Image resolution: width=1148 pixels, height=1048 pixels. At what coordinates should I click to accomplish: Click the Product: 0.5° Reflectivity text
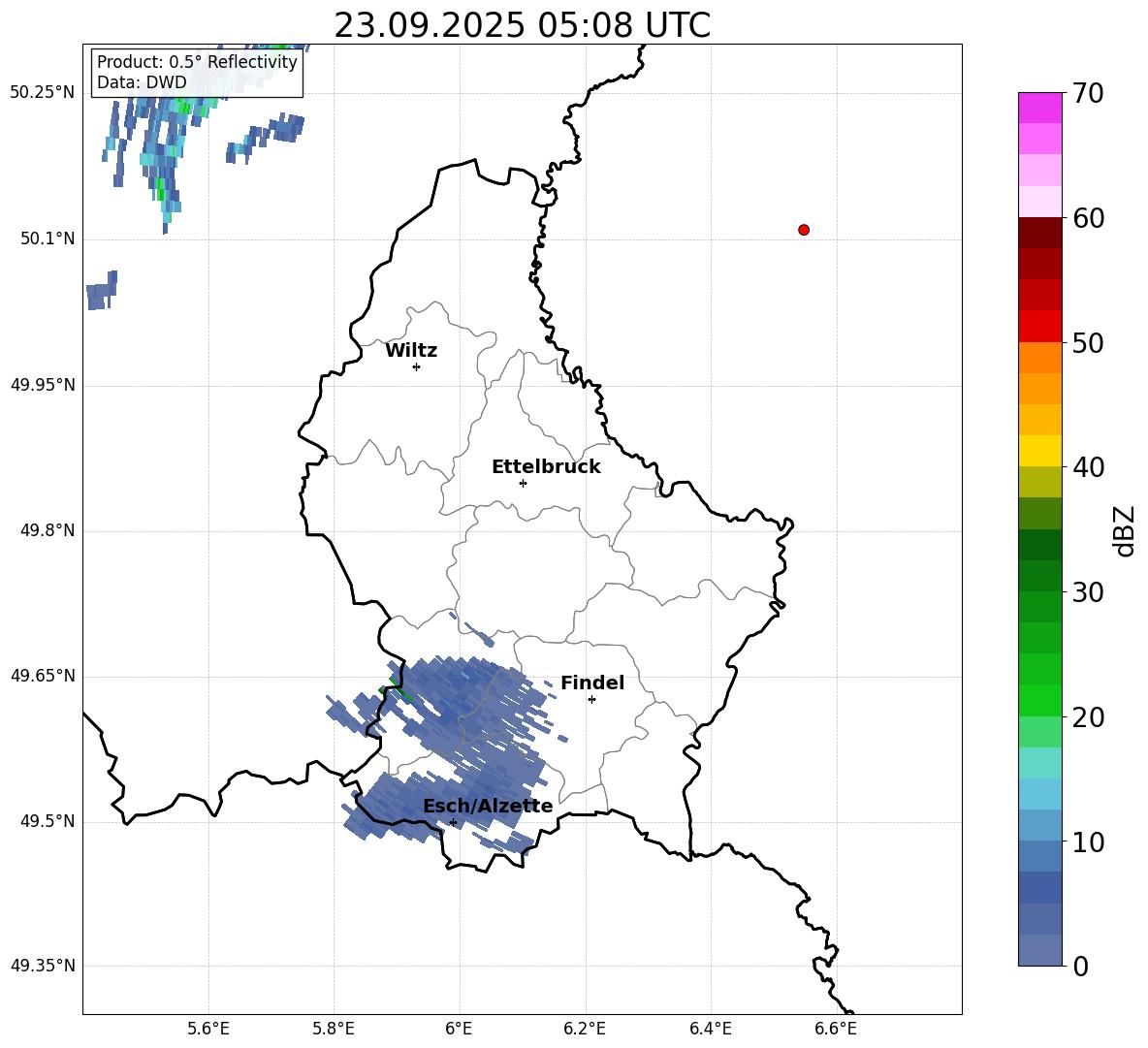(197, 62)
